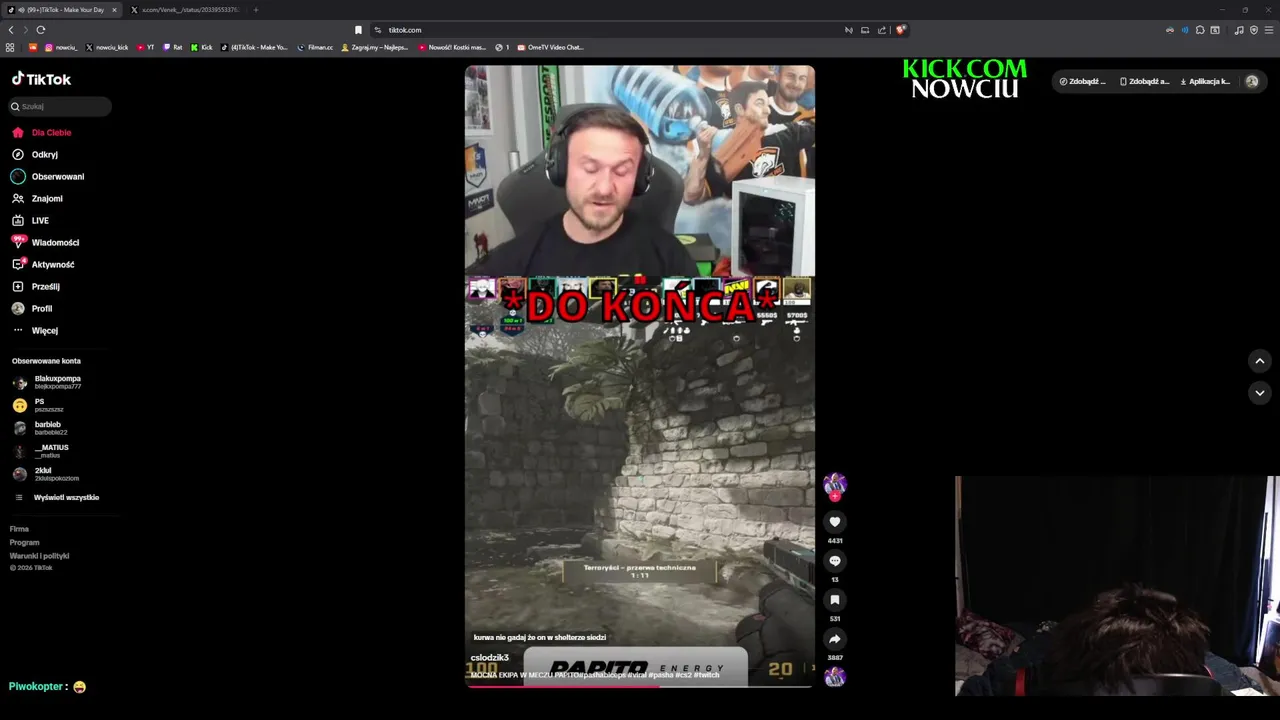Share the video using the arrow icon

[835, 639]
